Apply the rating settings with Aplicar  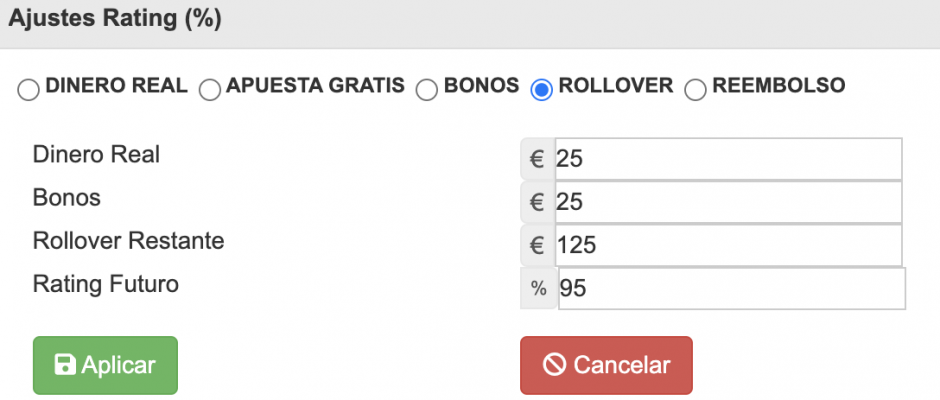click(106, 365)
